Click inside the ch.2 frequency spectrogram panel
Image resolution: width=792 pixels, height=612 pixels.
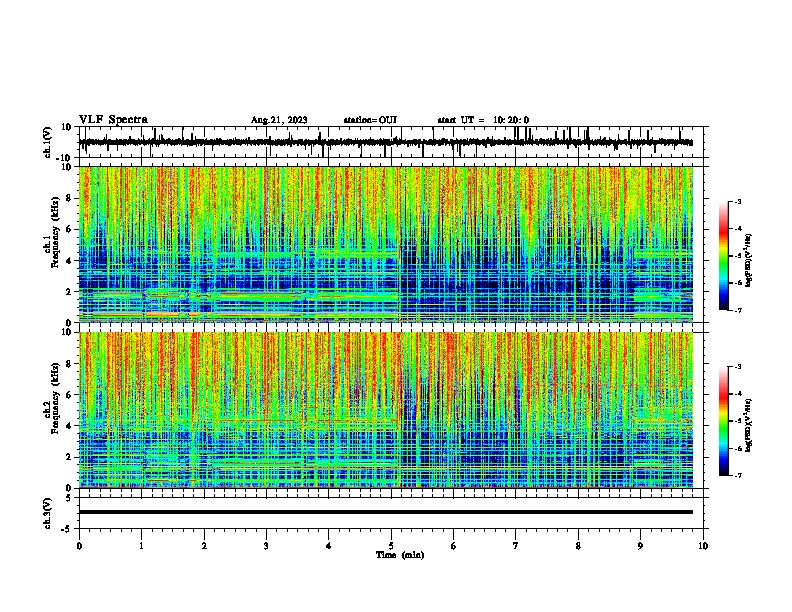click(386, 410)
